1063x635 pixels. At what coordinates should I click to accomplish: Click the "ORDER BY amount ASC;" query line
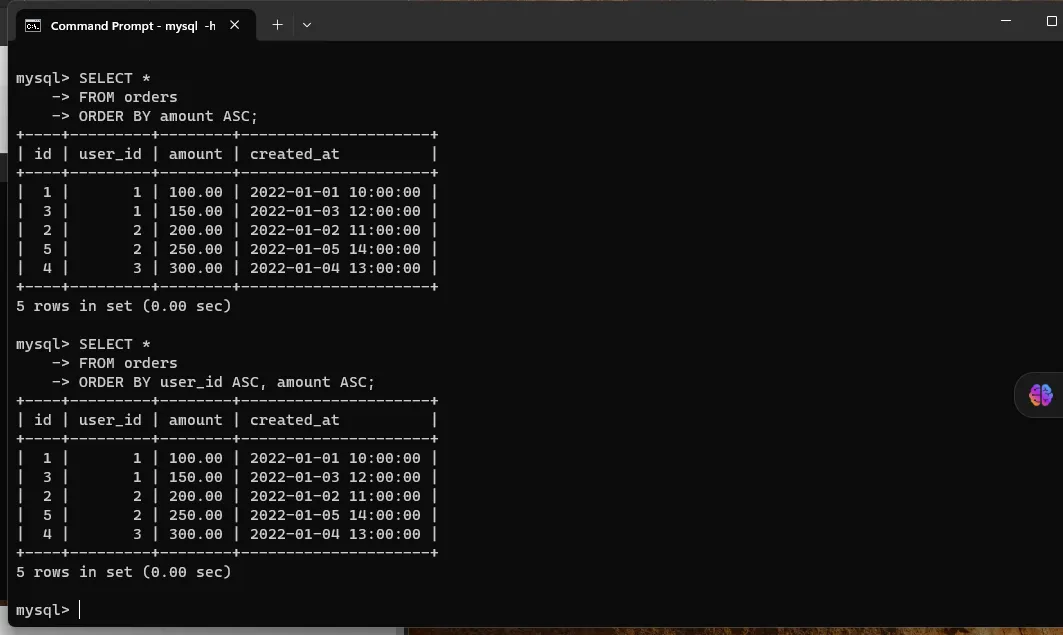[167, 116]
